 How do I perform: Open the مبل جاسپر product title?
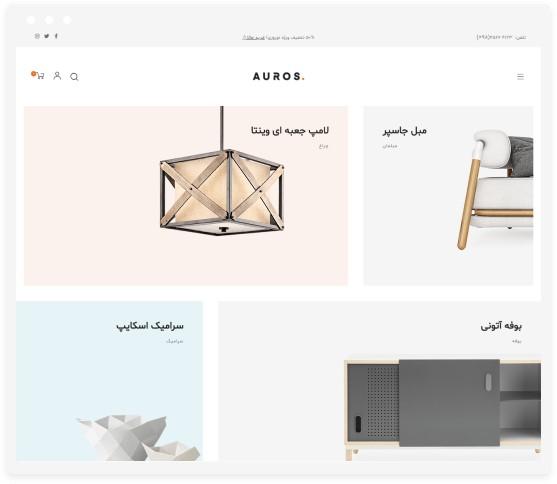click(405, 131)
